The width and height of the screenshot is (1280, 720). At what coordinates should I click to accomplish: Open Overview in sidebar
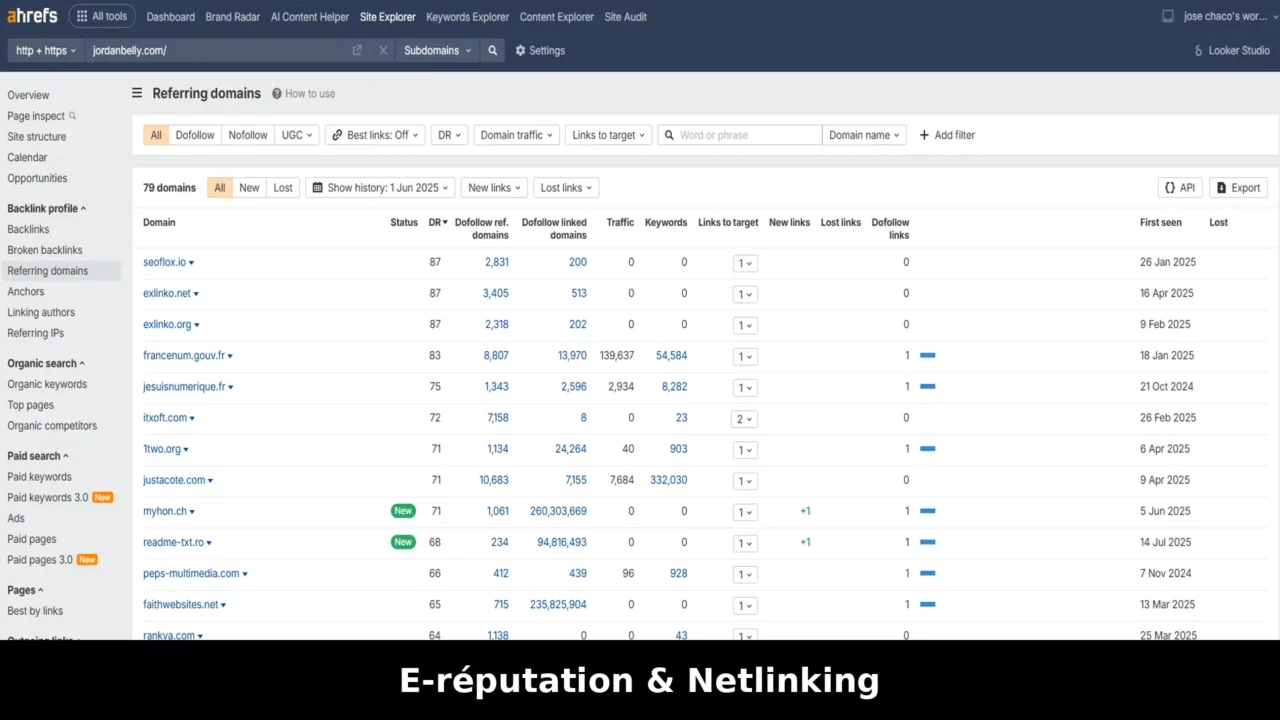(28, 95)
